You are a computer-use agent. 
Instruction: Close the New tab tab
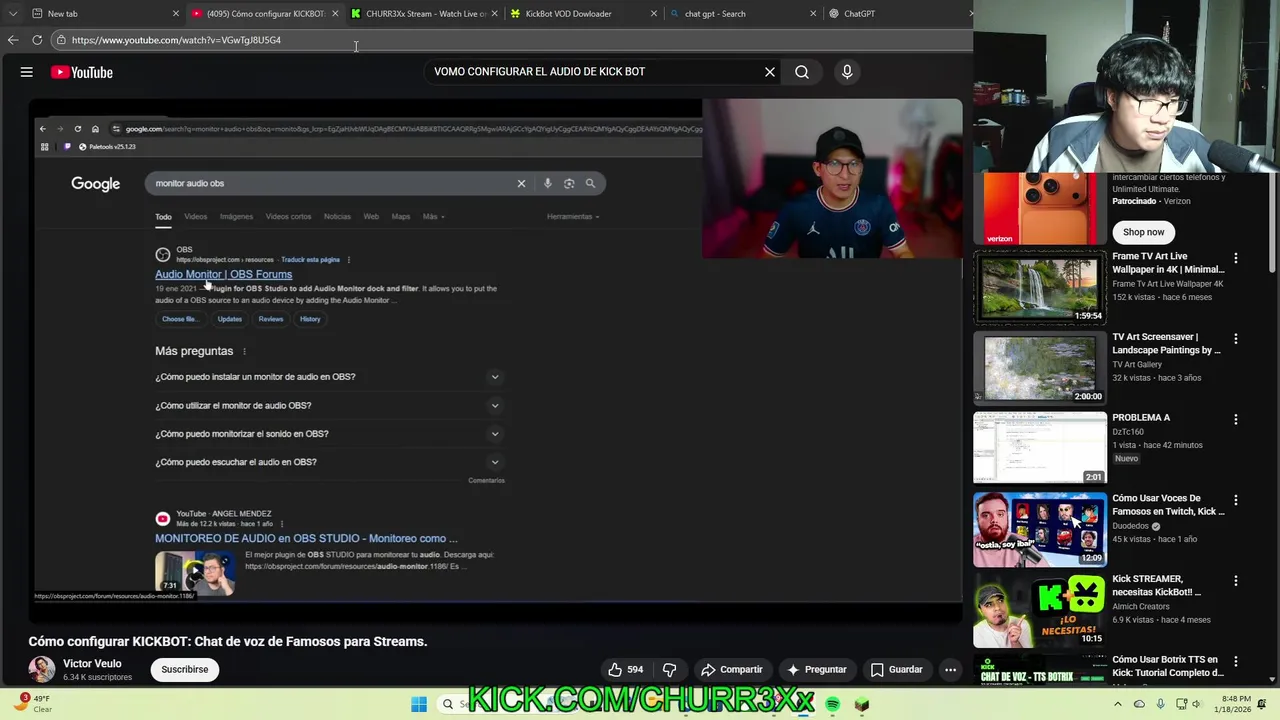coord(176,14)
